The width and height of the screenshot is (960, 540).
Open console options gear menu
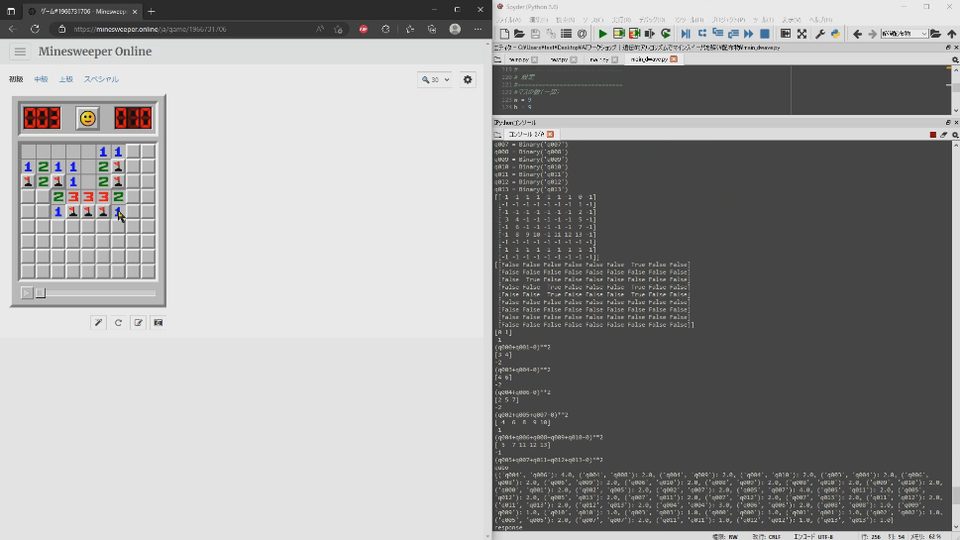(x=955, y=134)
